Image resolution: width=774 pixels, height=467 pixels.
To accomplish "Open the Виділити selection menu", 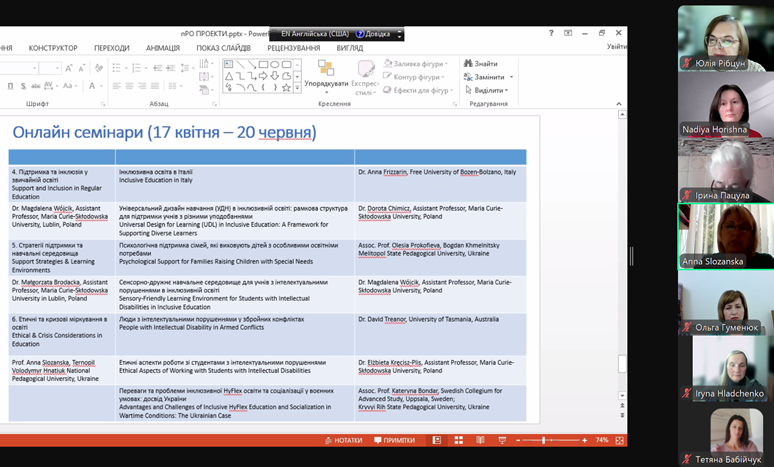I will 487,90.
